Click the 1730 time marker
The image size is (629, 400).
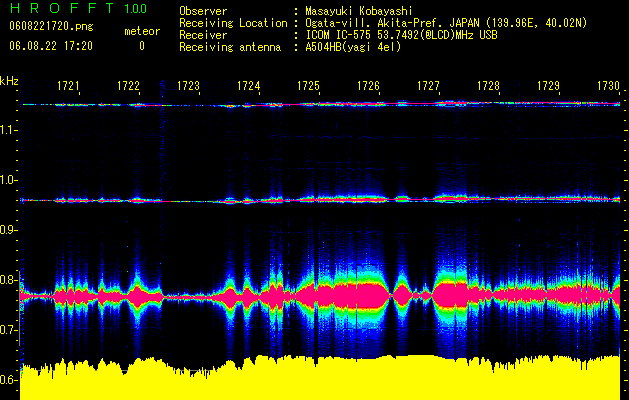pyautogui.click(x=608, y=85)
